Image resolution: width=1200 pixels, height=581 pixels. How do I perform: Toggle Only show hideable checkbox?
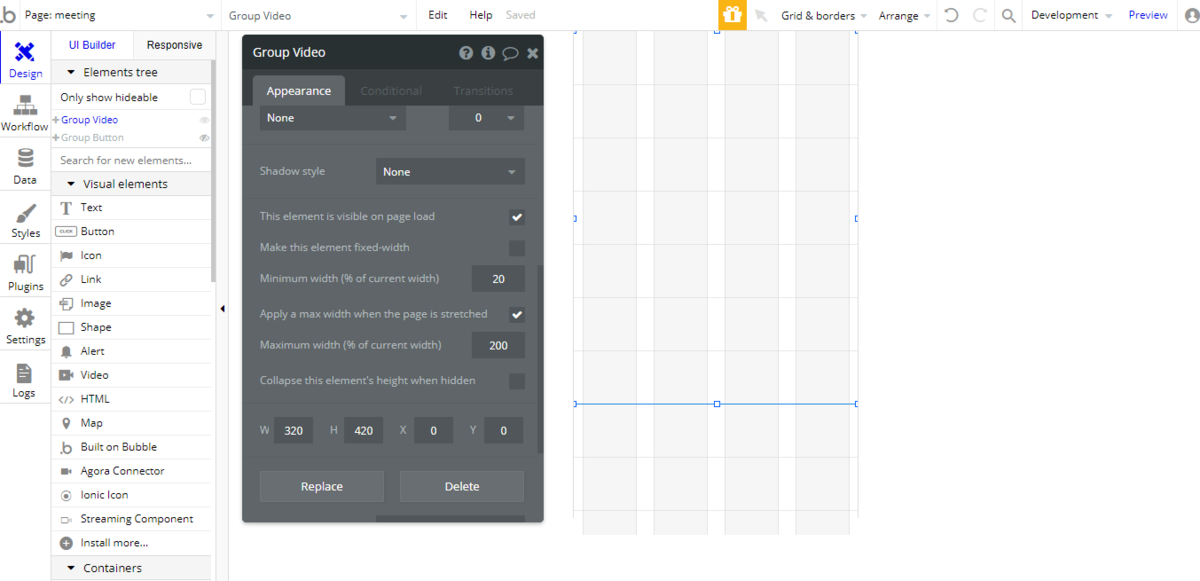[197, 97]
